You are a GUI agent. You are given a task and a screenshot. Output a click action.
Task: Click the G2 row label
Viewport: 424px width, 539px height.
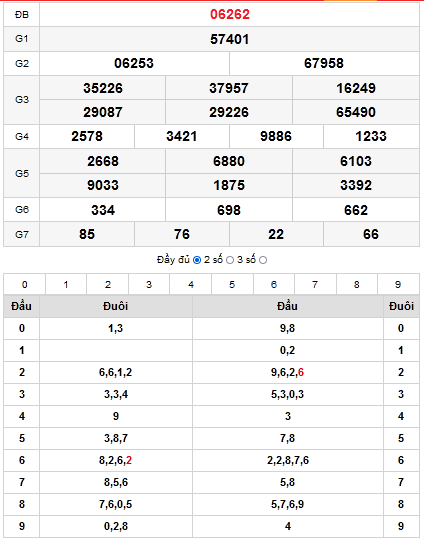[x=22, y=64]
